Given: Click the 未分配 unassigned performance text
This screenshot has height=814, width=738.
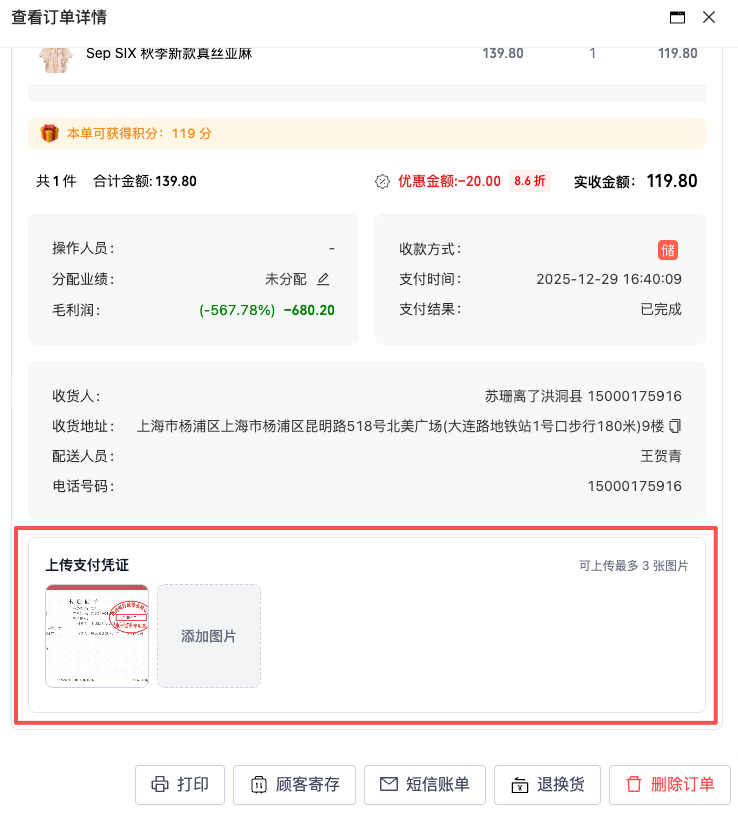Looking at the screenshot, I should (282, 280).
